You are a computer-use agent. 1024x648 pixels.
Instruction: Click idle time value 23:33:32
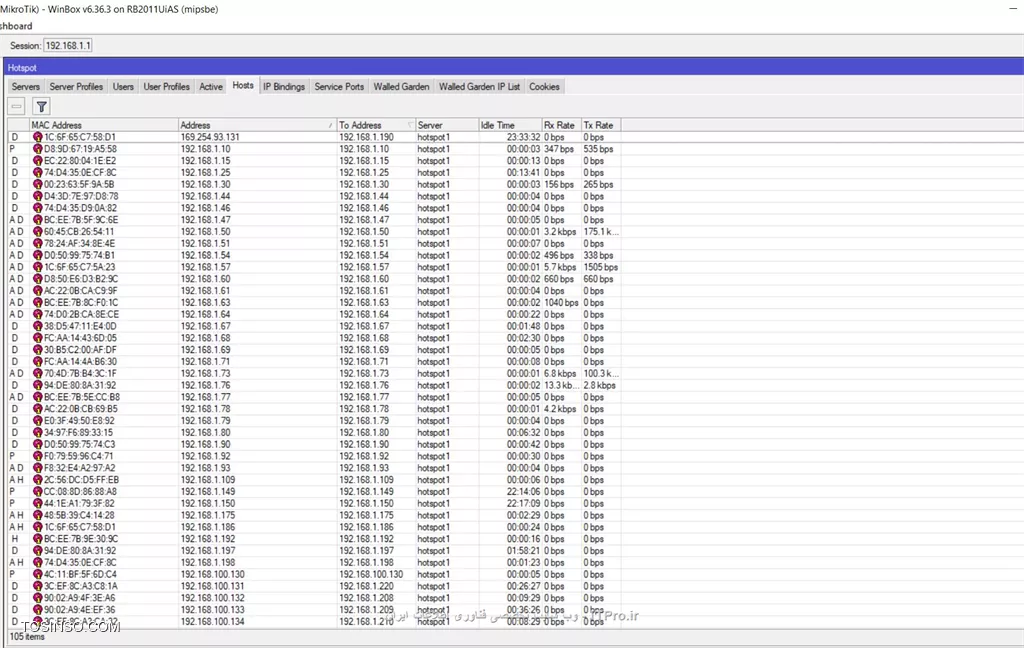coord(523,137)
